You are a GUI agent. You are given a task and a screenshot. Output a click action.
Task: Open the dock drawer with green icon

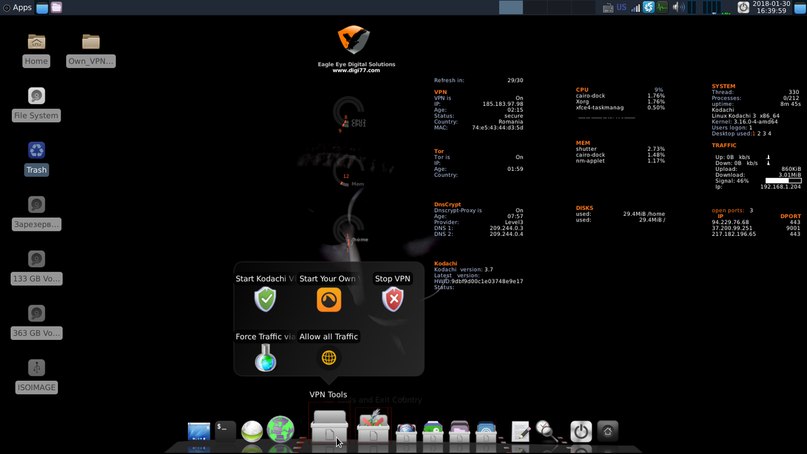click(433, 431)
